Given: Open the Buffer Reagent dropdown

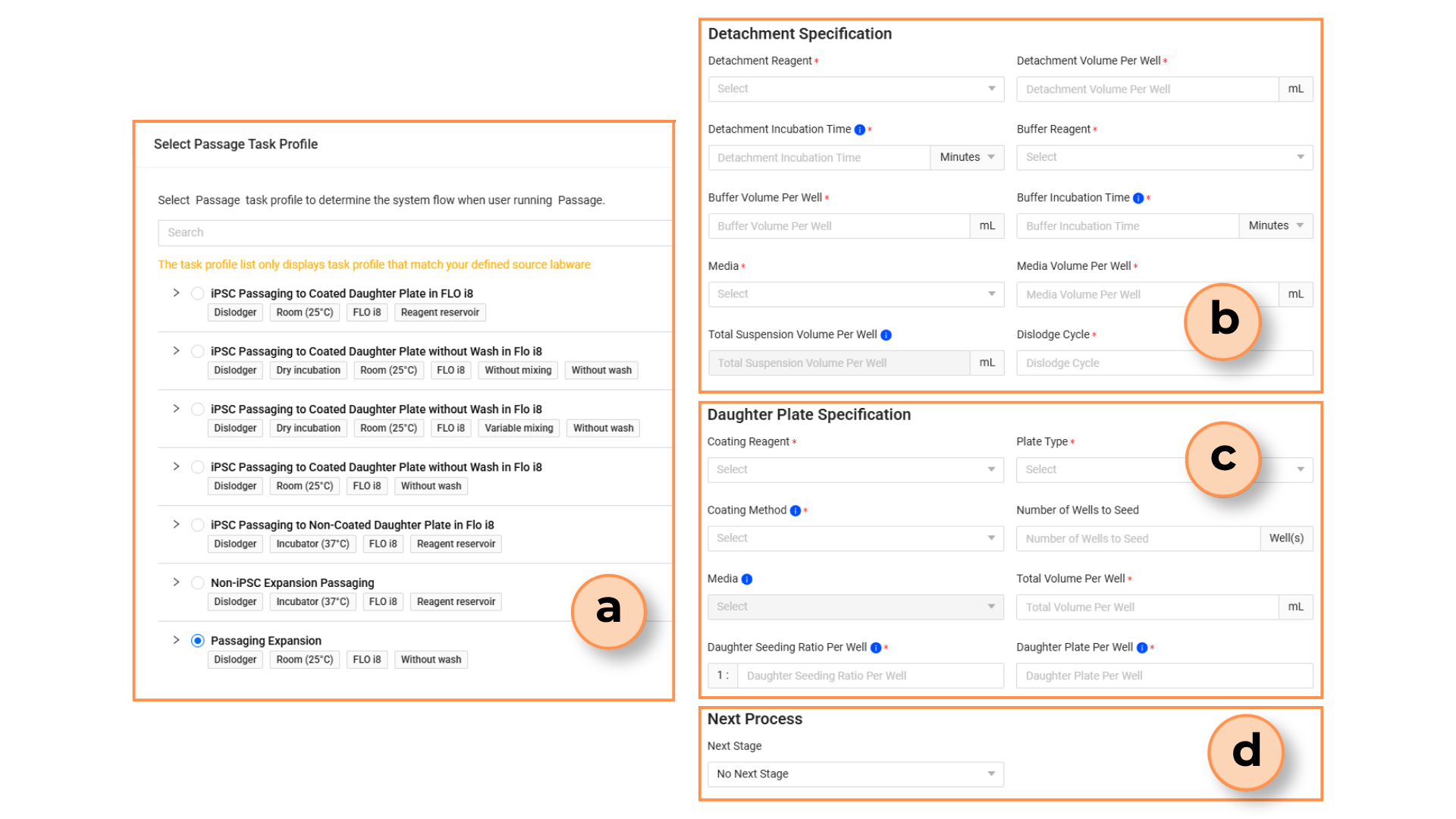Looking at the screenshot, I should (1165, 157).
